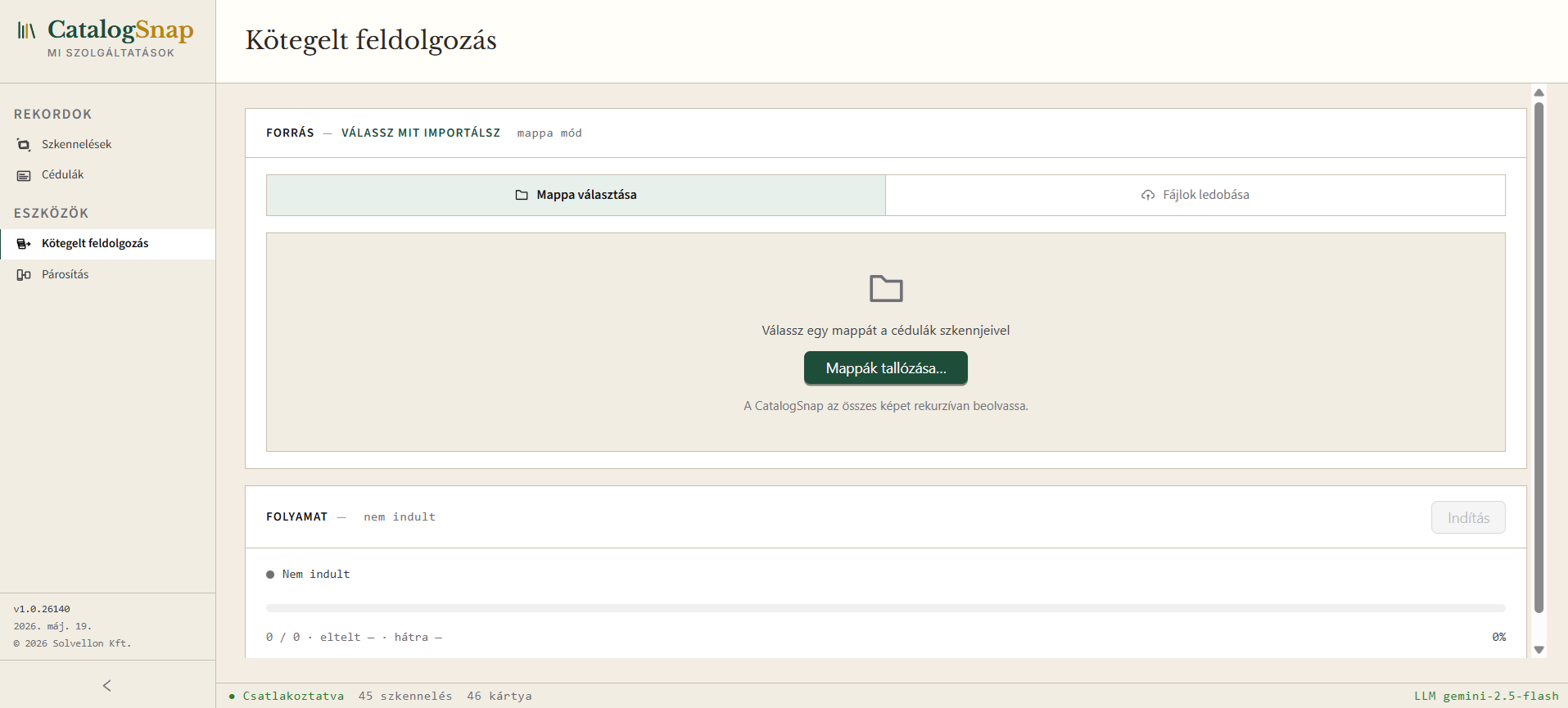Click the FOLYAMAT section label
1568x708 pixels.
(x=296, y=516)
